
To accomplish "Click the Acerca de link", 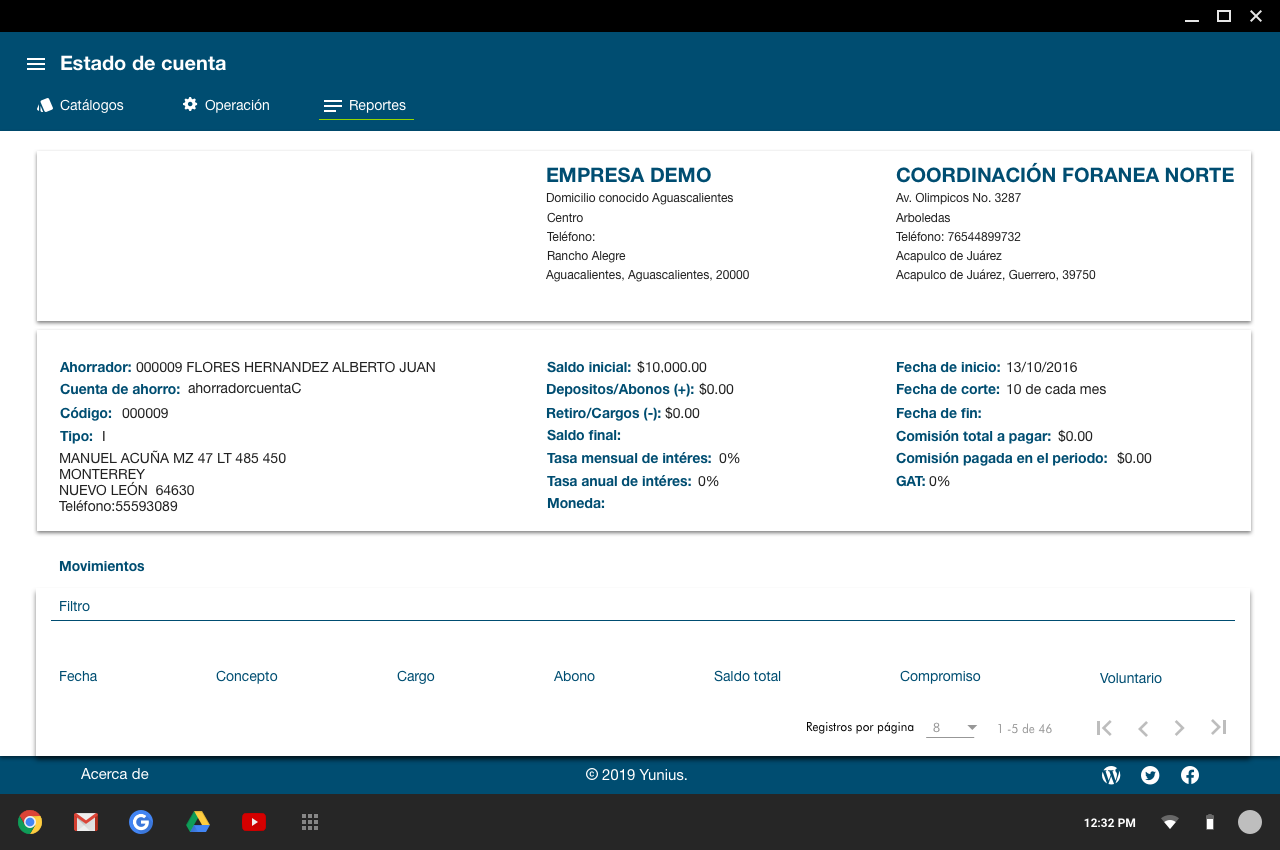I will [x=115, y=774].
